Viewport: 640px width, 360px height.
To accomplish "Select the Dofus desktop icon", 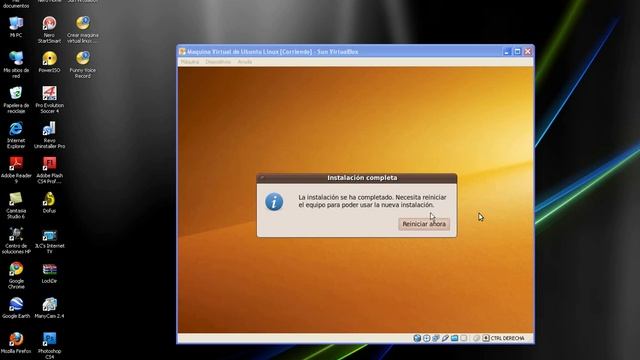I will (x=49, y=202).
